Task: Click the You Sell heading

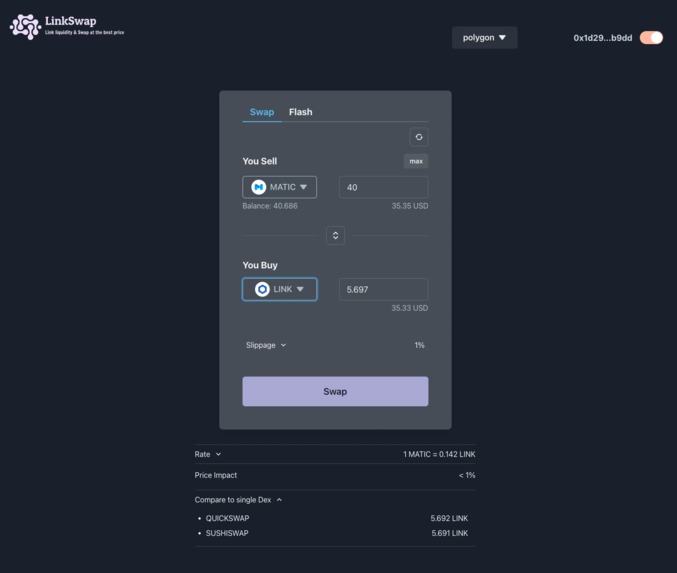Action: 259,161
